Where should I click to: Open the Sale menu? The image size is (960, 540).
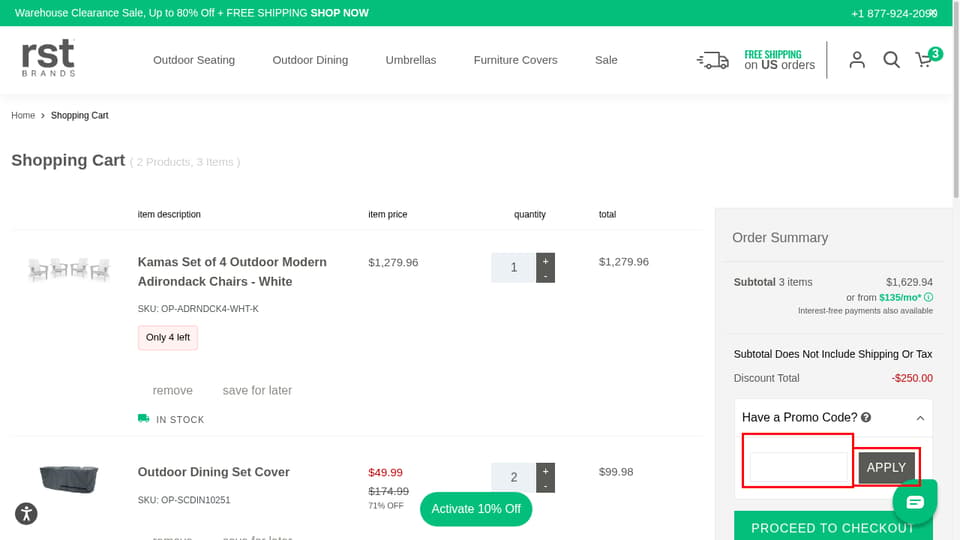coord(606,60)
